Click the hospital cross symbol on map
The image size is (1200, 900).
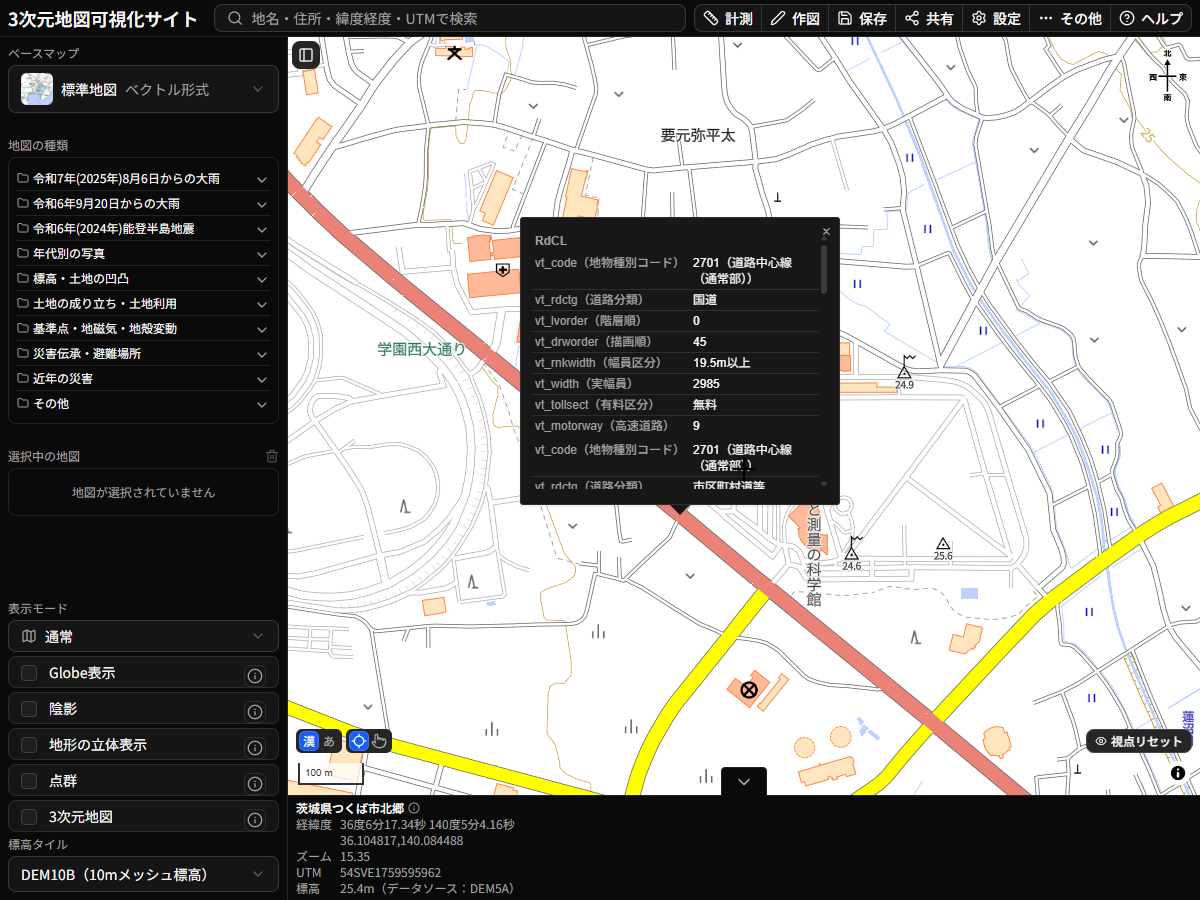[x=503, y=270]
